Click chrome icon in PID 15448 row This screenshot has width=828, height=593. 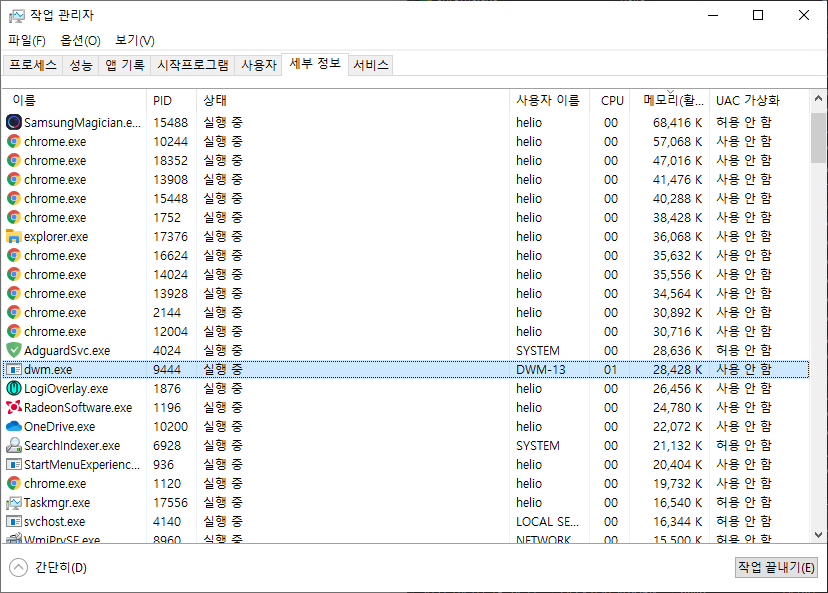pos(14,199)
